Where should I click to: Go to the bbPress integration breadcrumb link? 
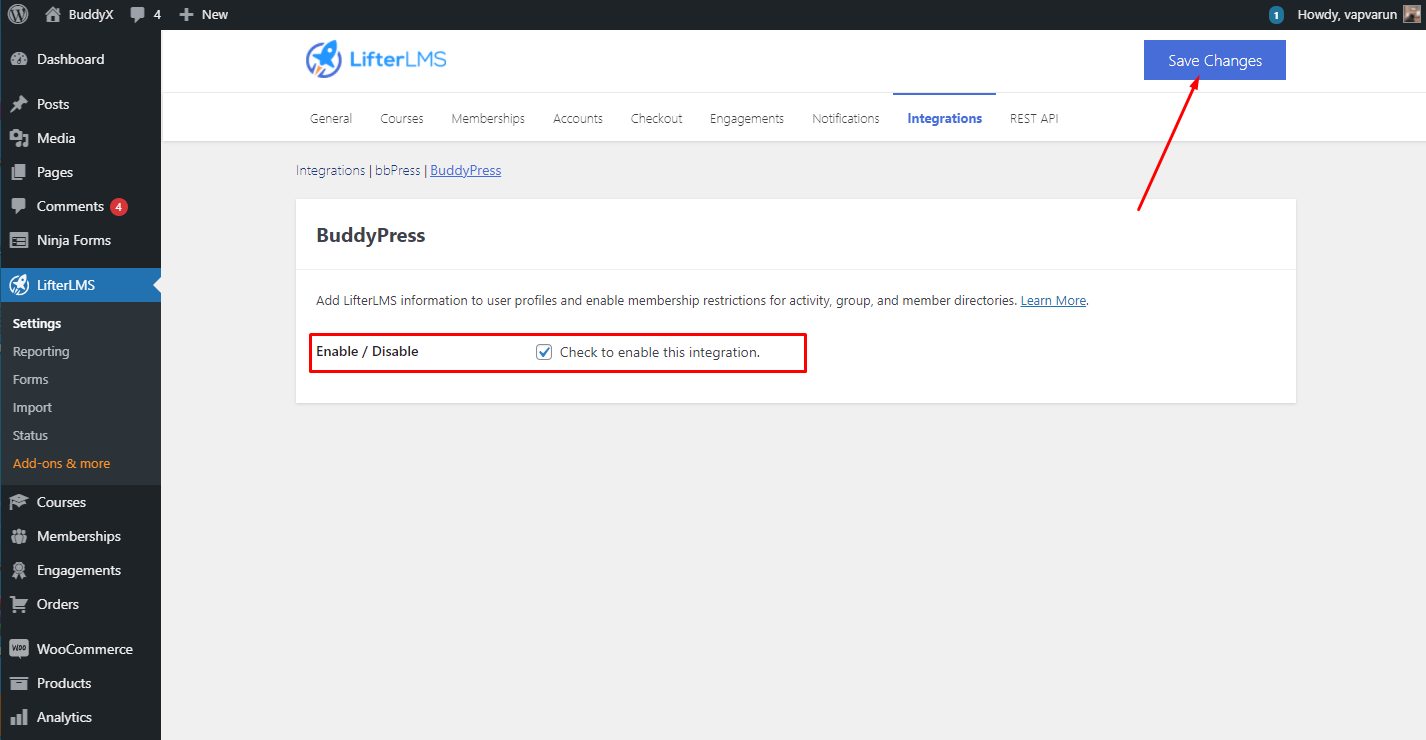point(397,170)
